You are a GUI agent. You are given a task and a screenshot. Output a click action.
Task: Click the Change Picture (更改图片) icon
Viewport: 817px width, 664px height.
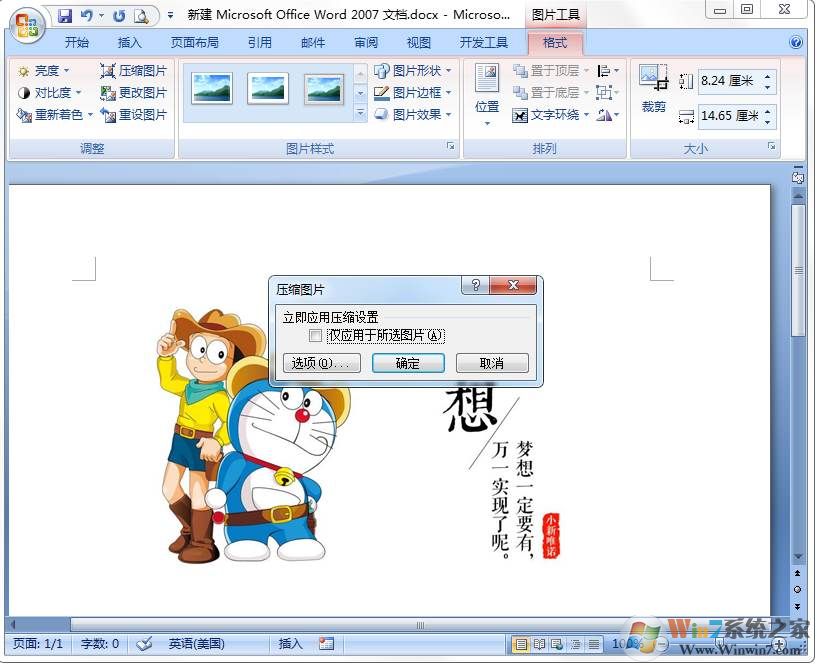pos(108,93)
